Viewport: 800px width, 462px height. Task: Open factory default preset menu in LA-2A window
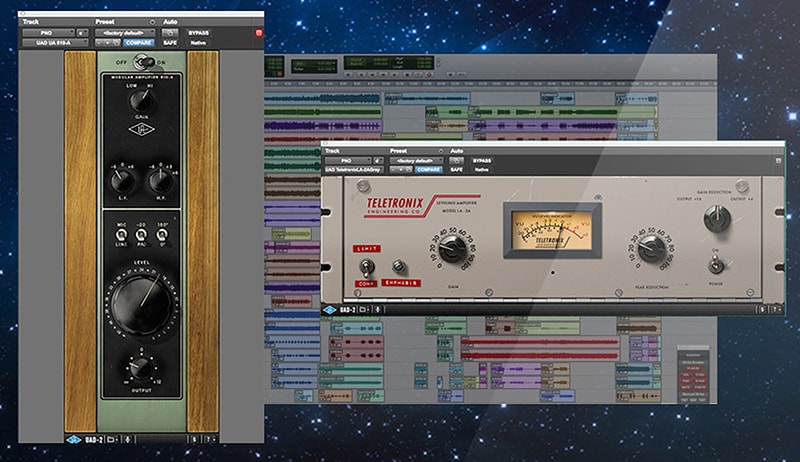click(417, 160)
